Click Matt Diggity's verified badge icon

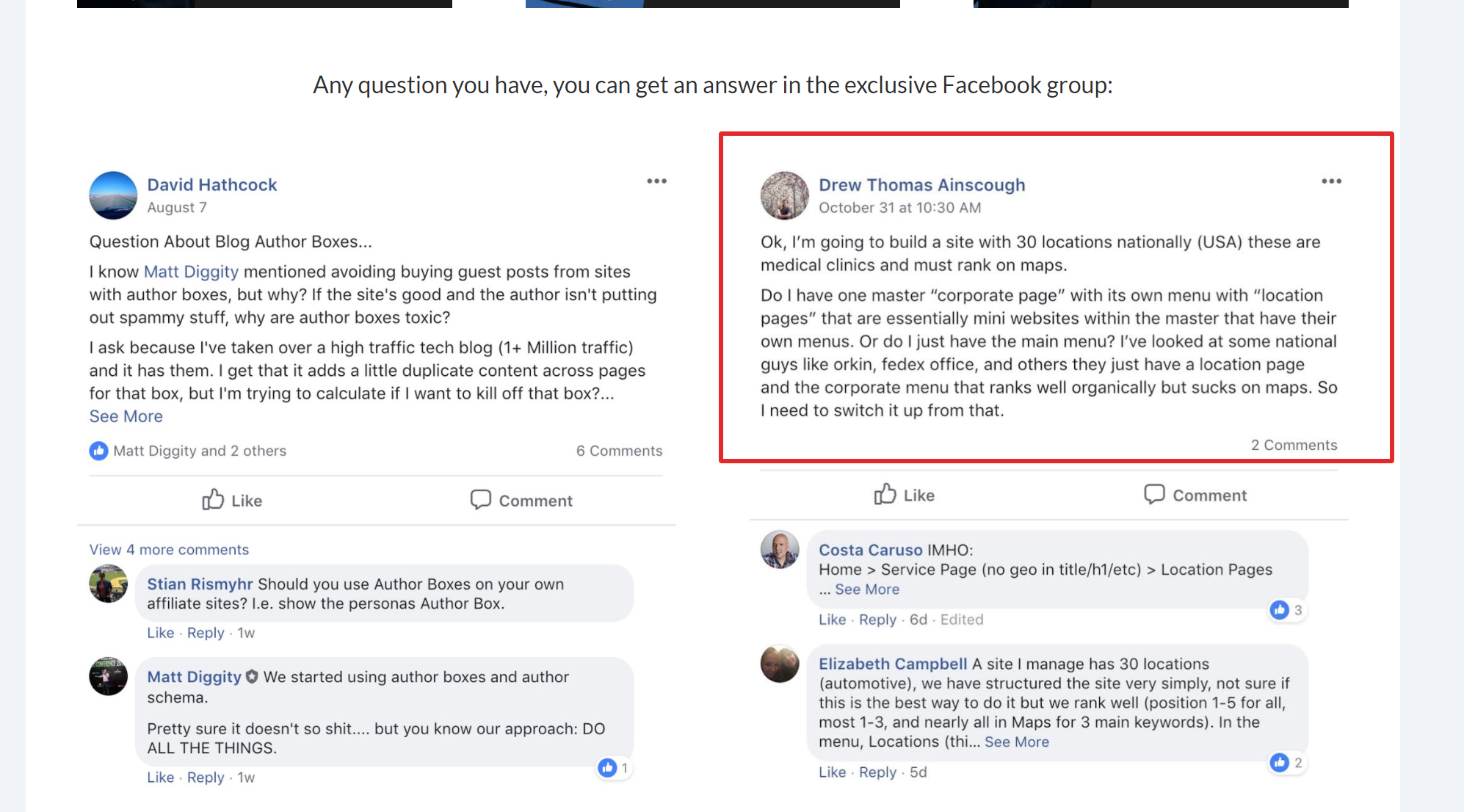[x=252, y=676]
